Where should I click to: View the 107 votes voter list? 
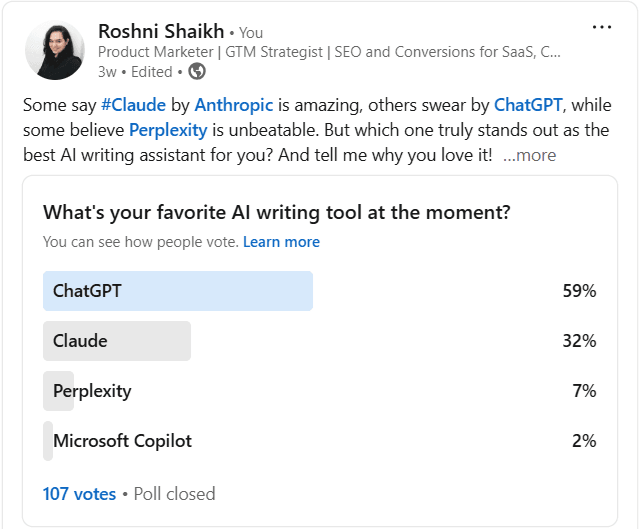tap(79, 494)
